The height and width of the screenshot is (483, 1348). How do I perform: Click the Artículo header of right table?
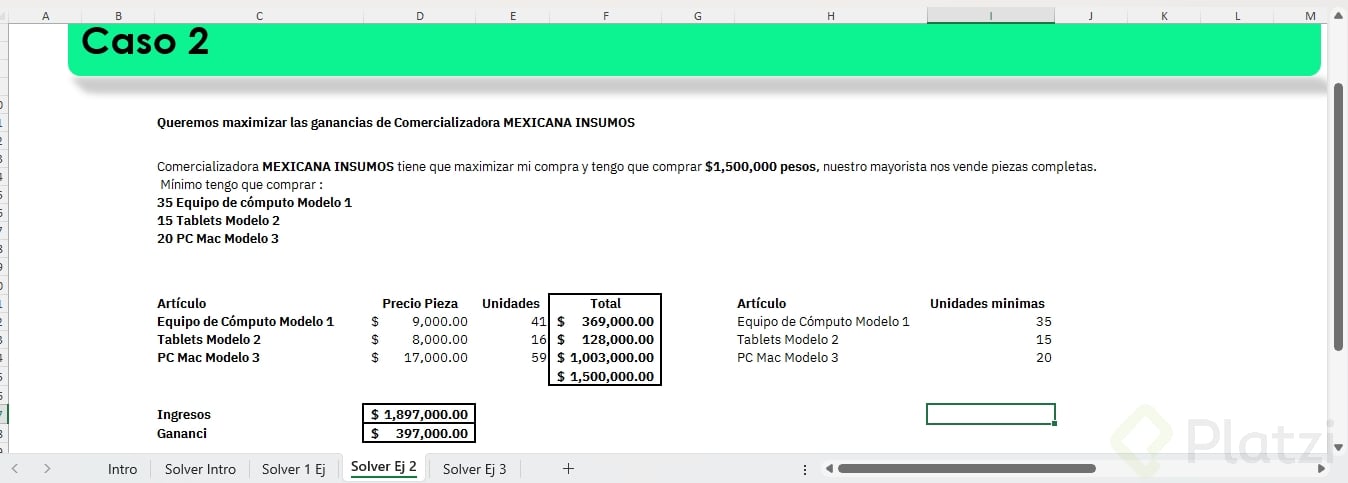click(x=761, y=303)
